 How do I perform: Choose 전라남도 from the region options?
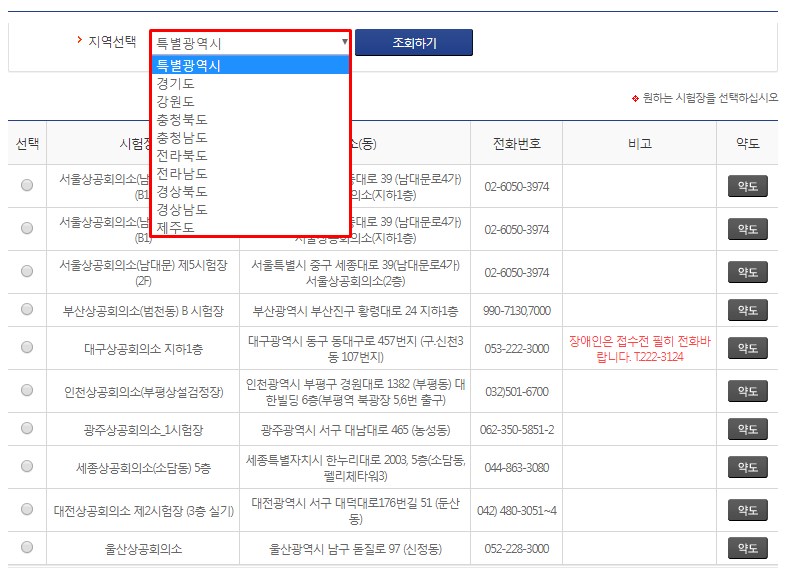pos(251,173)
